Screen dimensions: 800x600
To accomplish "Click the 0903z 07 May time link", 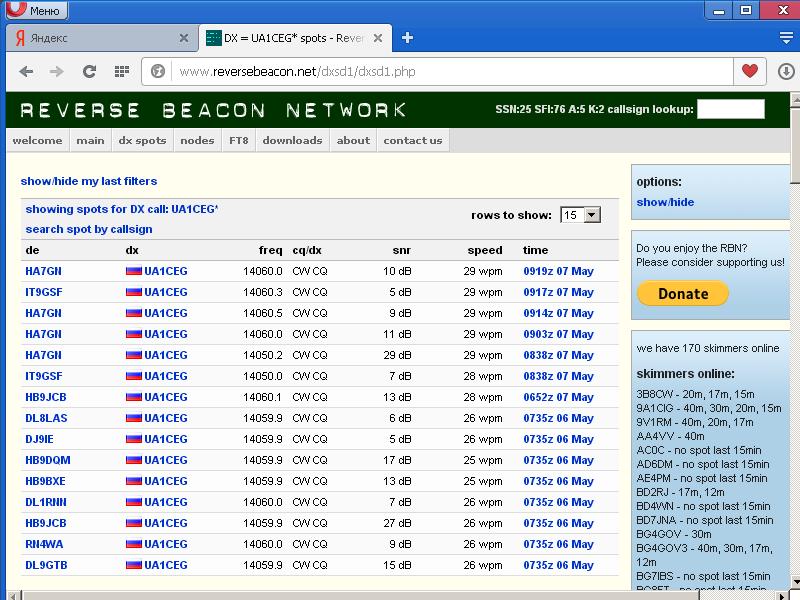I will (559, 334).
